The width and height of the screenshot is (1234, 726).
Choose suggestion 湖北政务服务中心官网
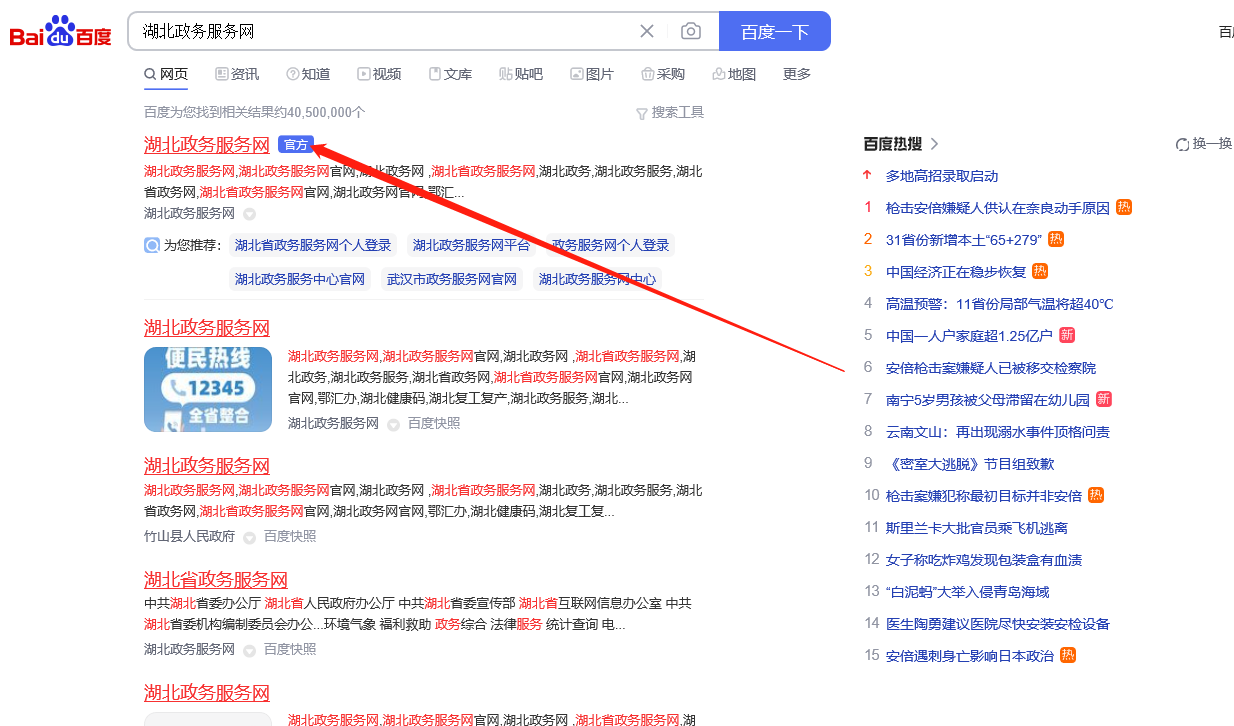click(300, 279)
